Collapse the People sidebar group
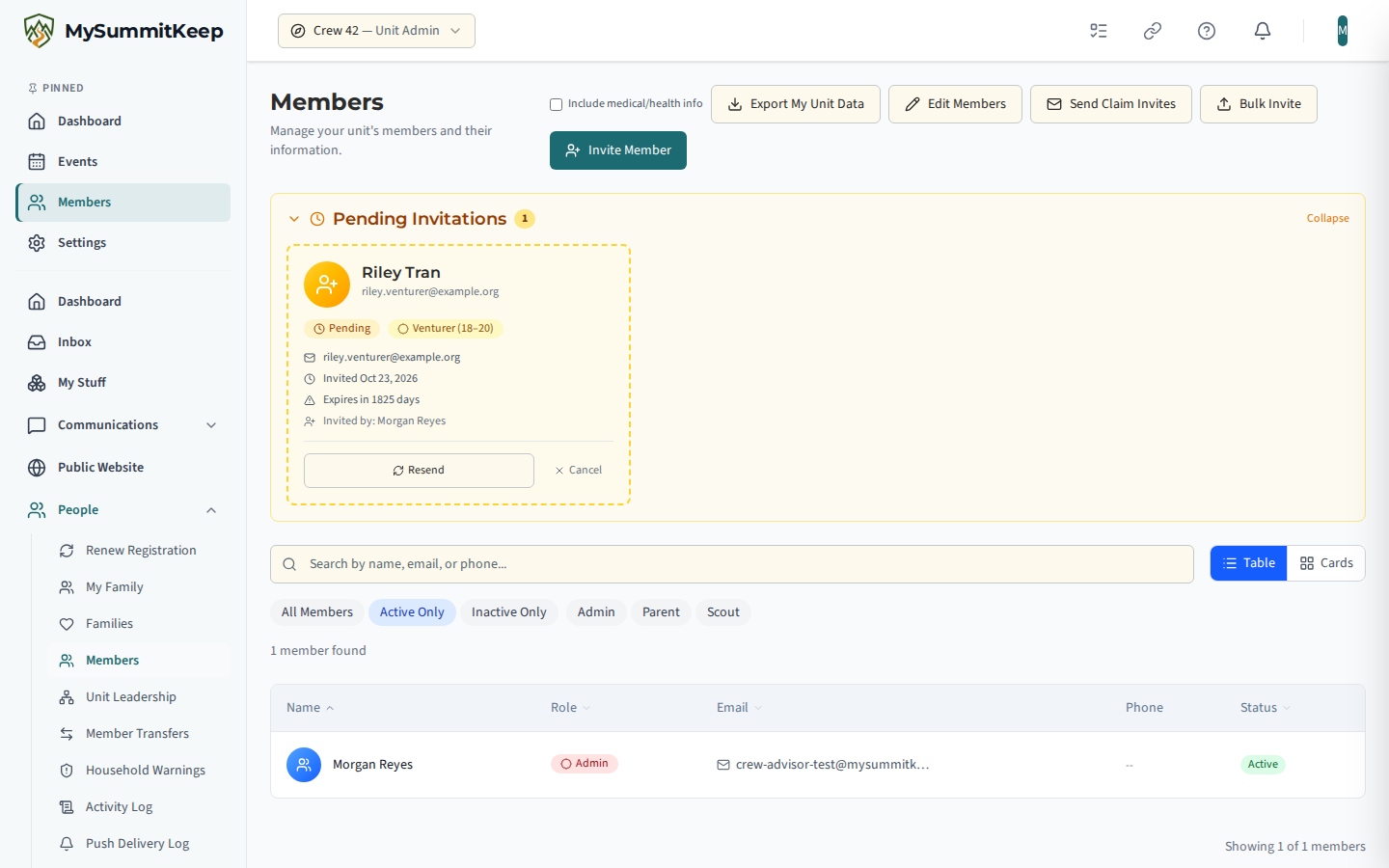Image resolution: width=1389 pixels, height=868 pixels. point(123,510)
